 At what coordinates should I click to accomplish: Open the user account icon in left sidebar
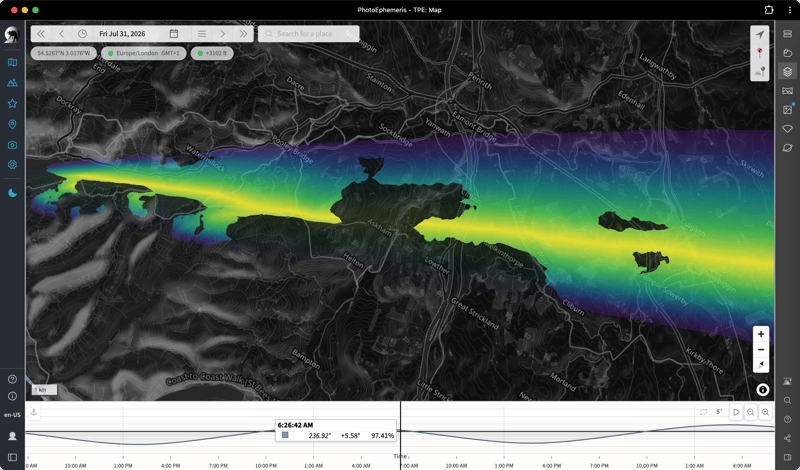click(x=12, y=436)
